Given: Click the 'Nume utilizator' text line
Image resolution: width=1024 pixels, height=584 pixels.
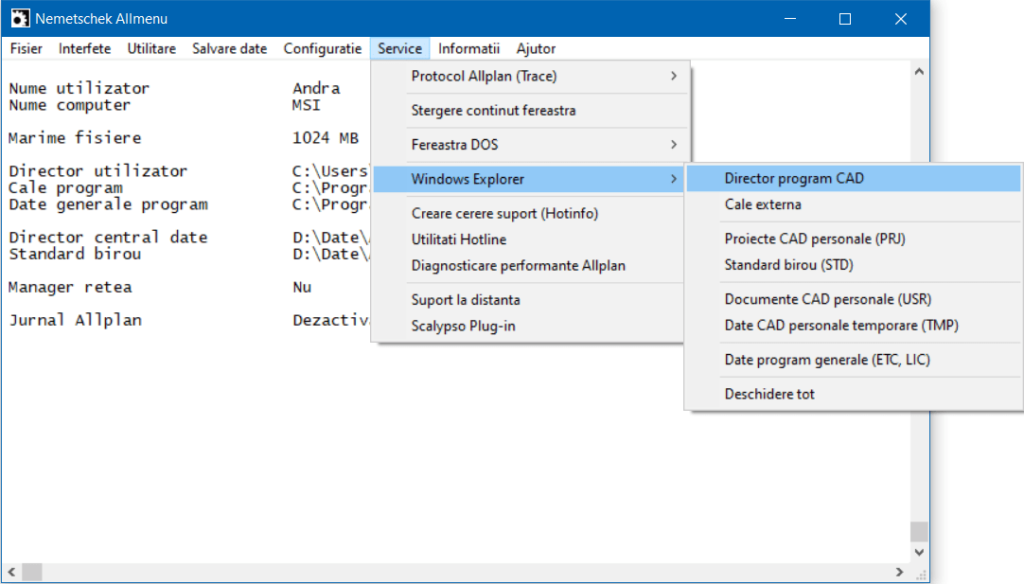Looking at the screenshot, I should click(x=79, y=88).
